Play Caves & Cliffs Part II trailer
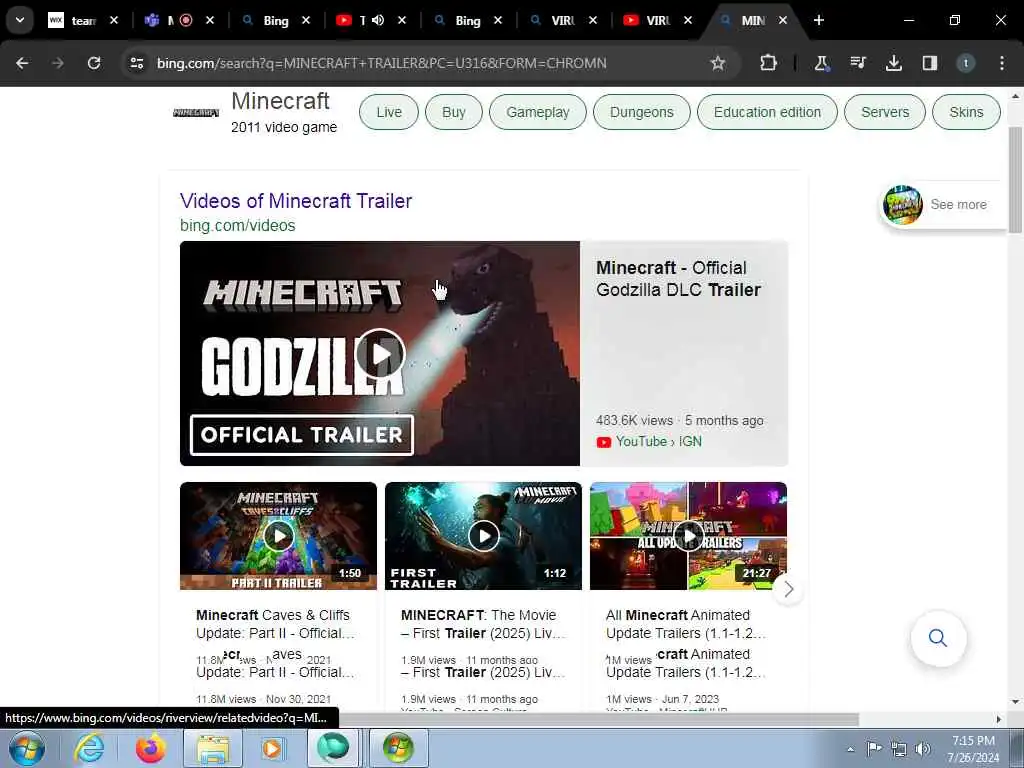The width and height of the screenshot is (1024, 768). tap(278, 536)
